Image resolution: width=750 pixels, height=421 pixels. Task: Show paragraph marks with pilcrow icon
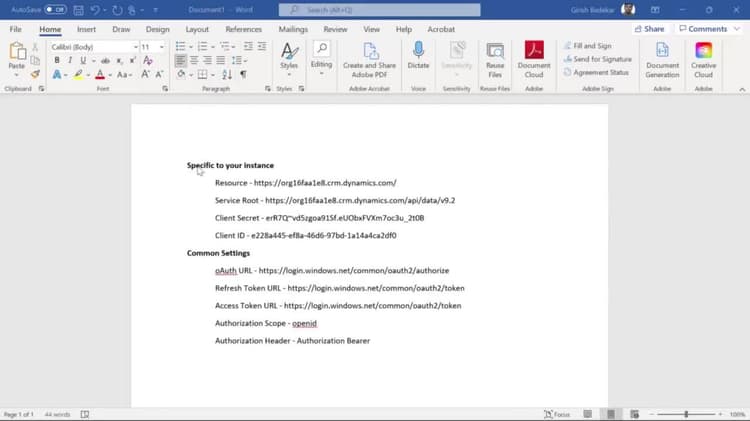pos(243,74)
